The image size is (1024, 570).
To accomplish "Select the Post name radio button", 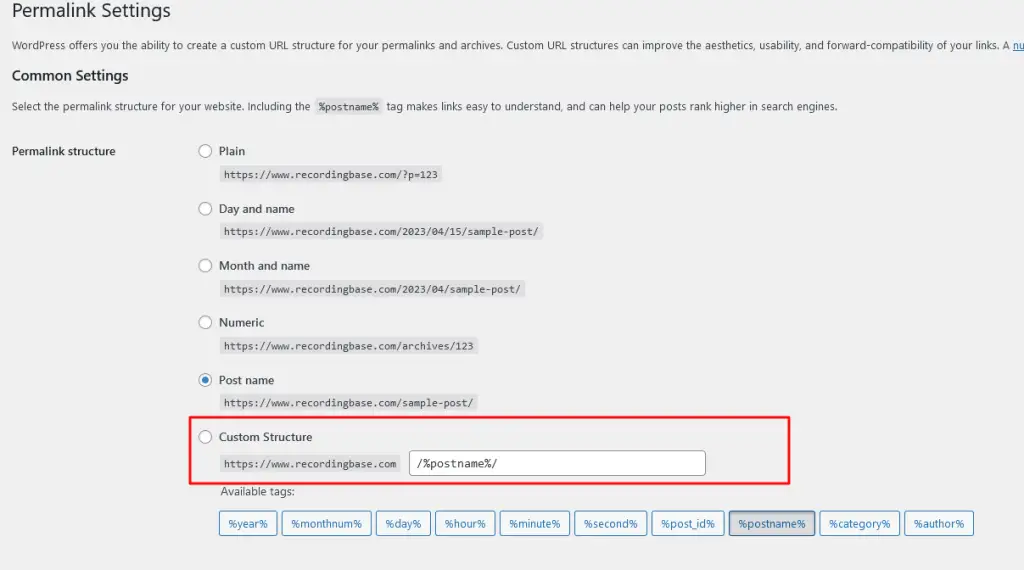I will tap(205, 380).
